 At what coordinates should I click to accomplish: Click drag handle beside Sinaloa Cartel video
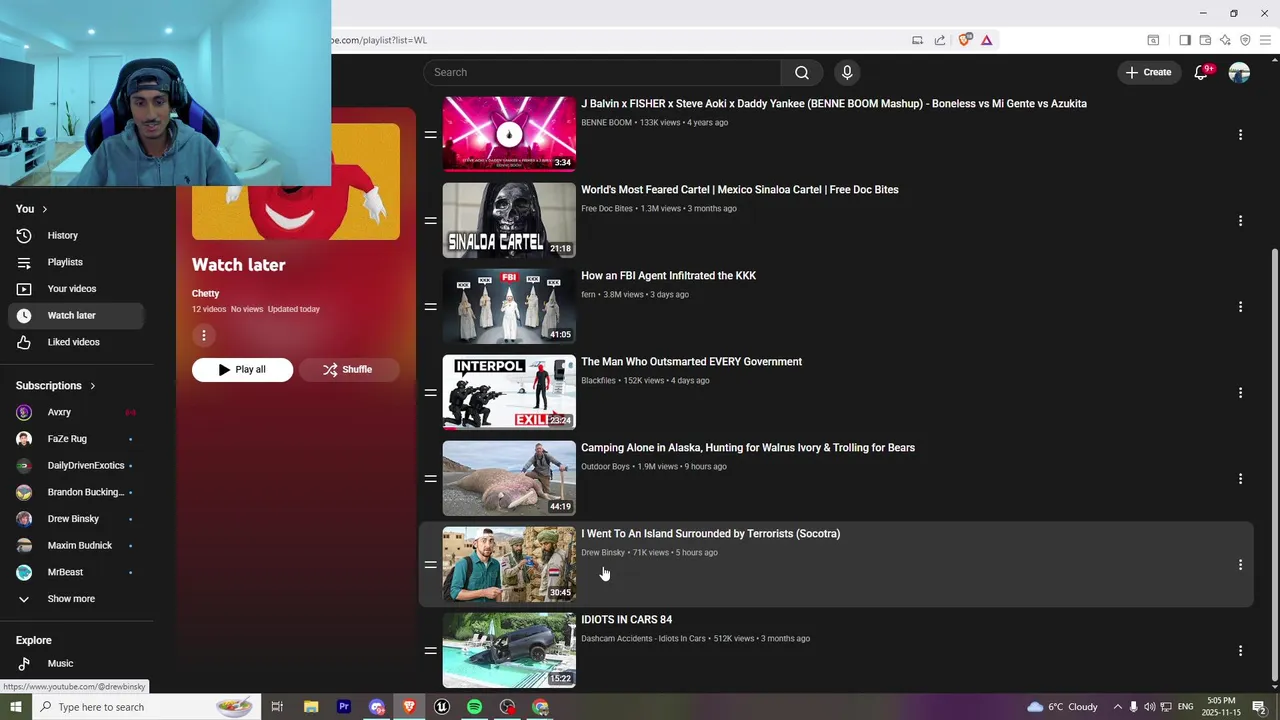[x=430, y=220]
